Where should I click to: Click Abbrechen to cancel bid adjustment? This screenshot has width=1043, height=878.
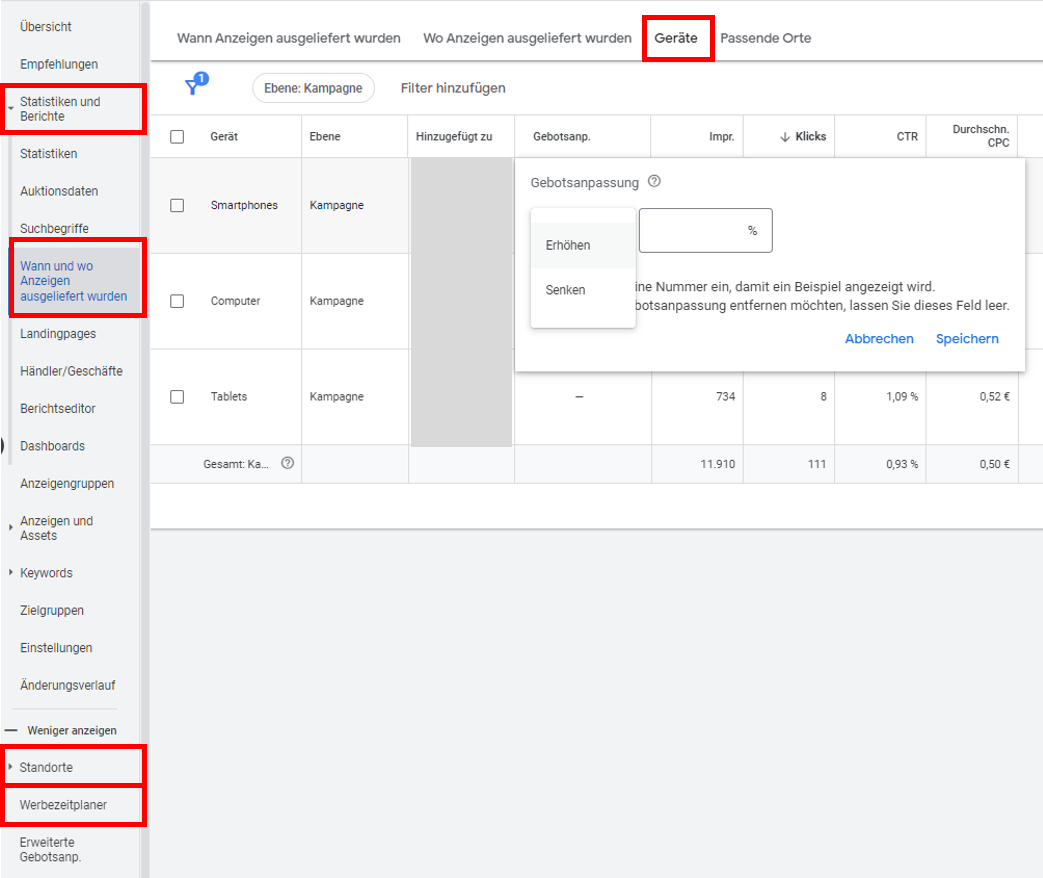pyautogui.click(x=879, y=339)
